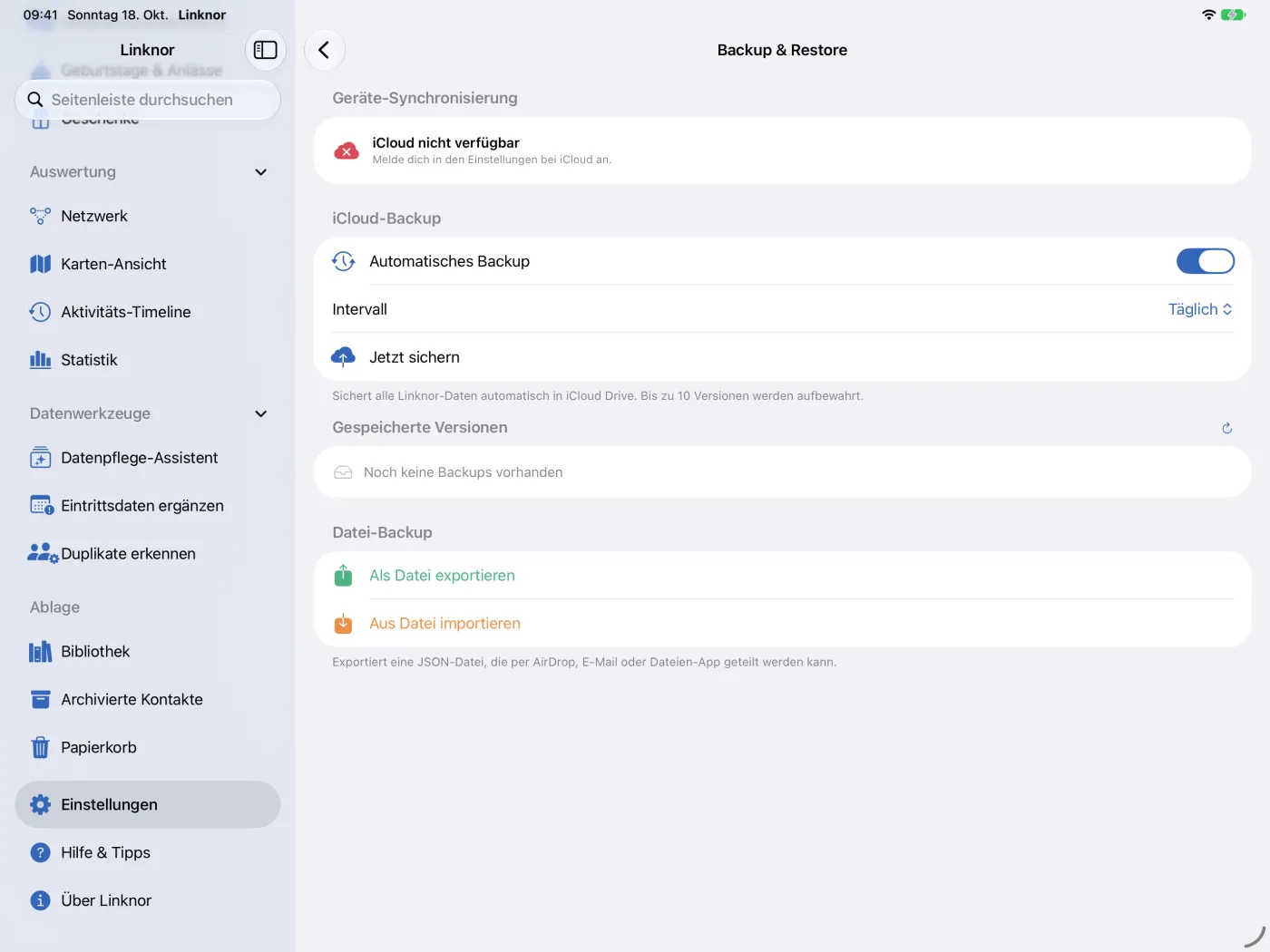Click the sidebar search magnifier icon

tap(35, 100)
